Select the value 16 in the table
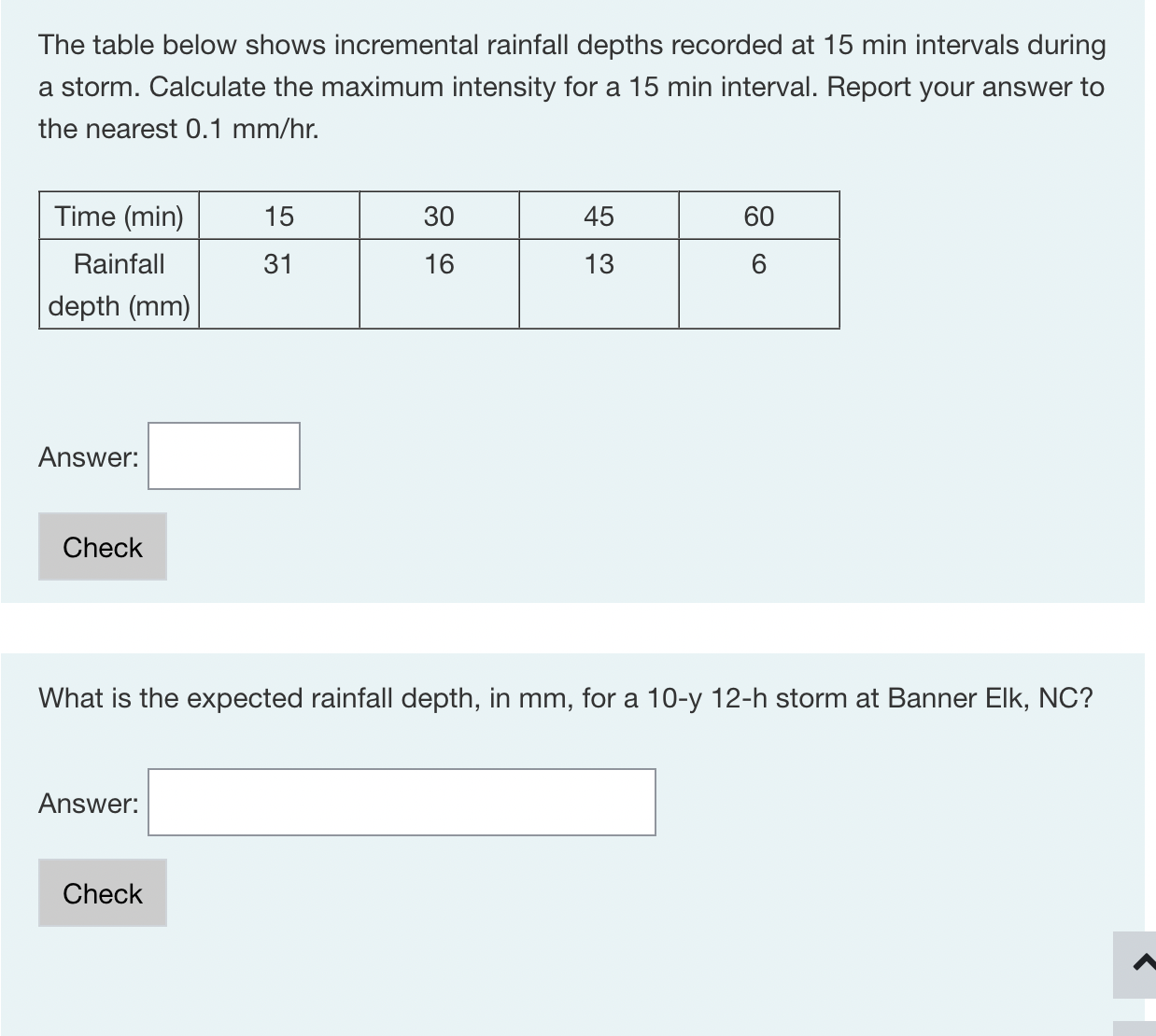This screenshot has height=1036, width=1156. pyautogui.click(x=439, y=264)
